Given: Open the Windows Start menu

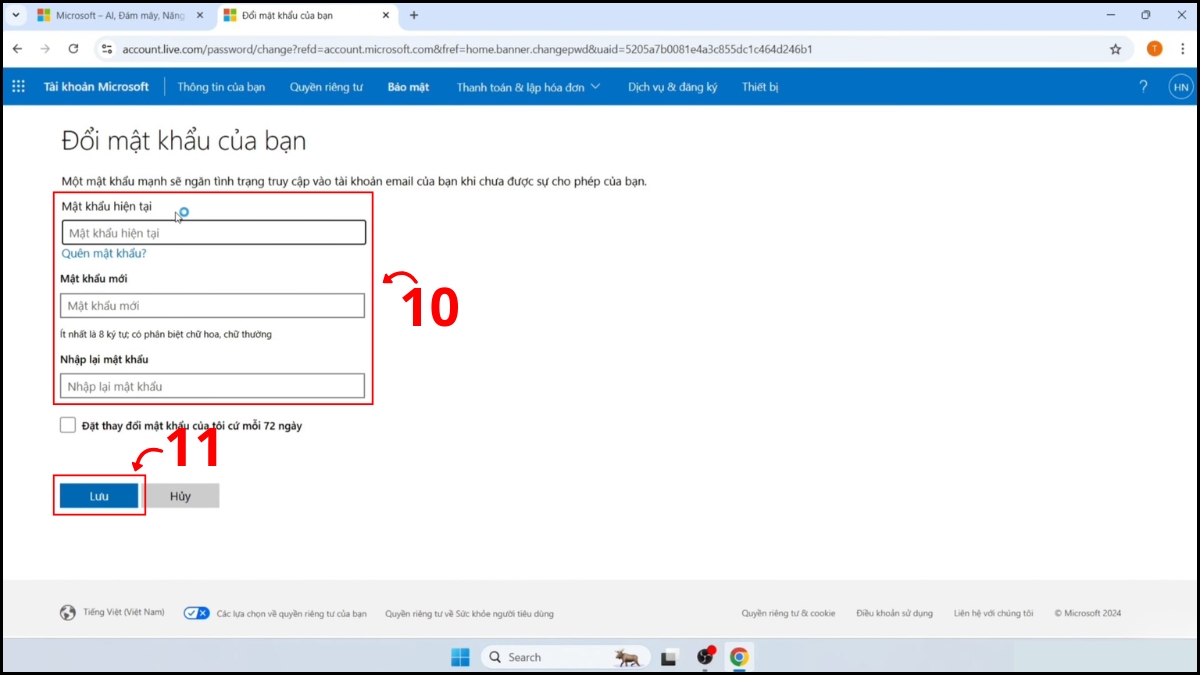Looking at the screenshot, I should coord(460,657).
